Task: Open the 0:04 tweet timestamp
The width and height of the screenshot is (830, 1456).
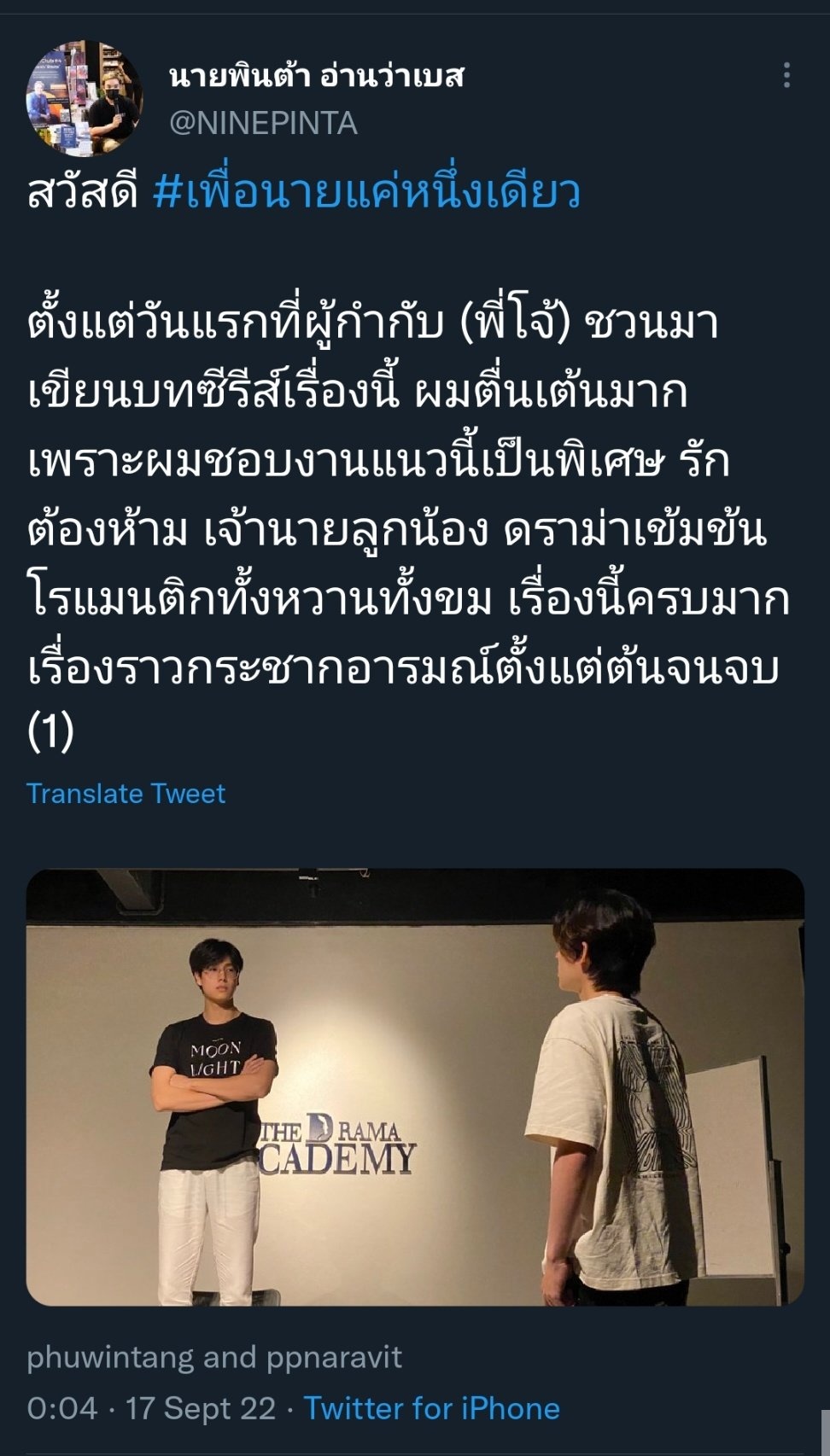Action: click(x=62, y=1408)
